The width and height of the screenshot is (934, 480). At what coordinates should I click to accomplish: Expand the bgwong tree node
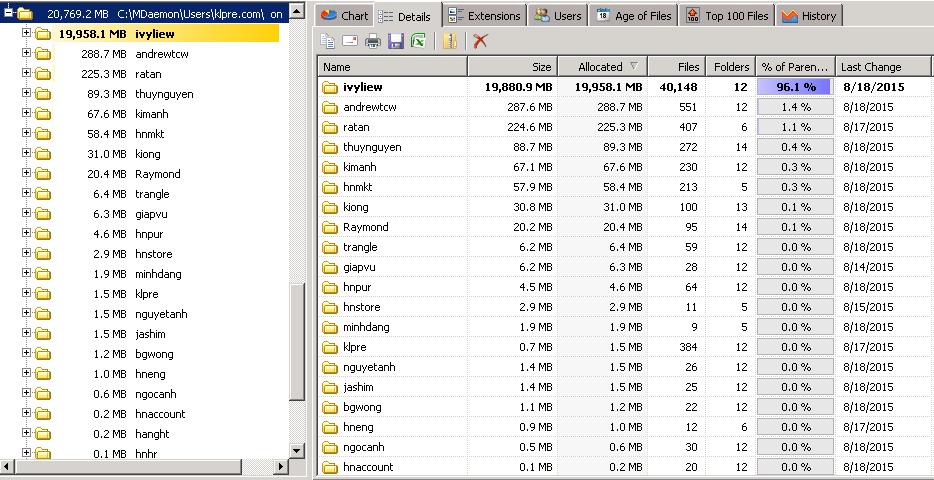click(26, 353)
